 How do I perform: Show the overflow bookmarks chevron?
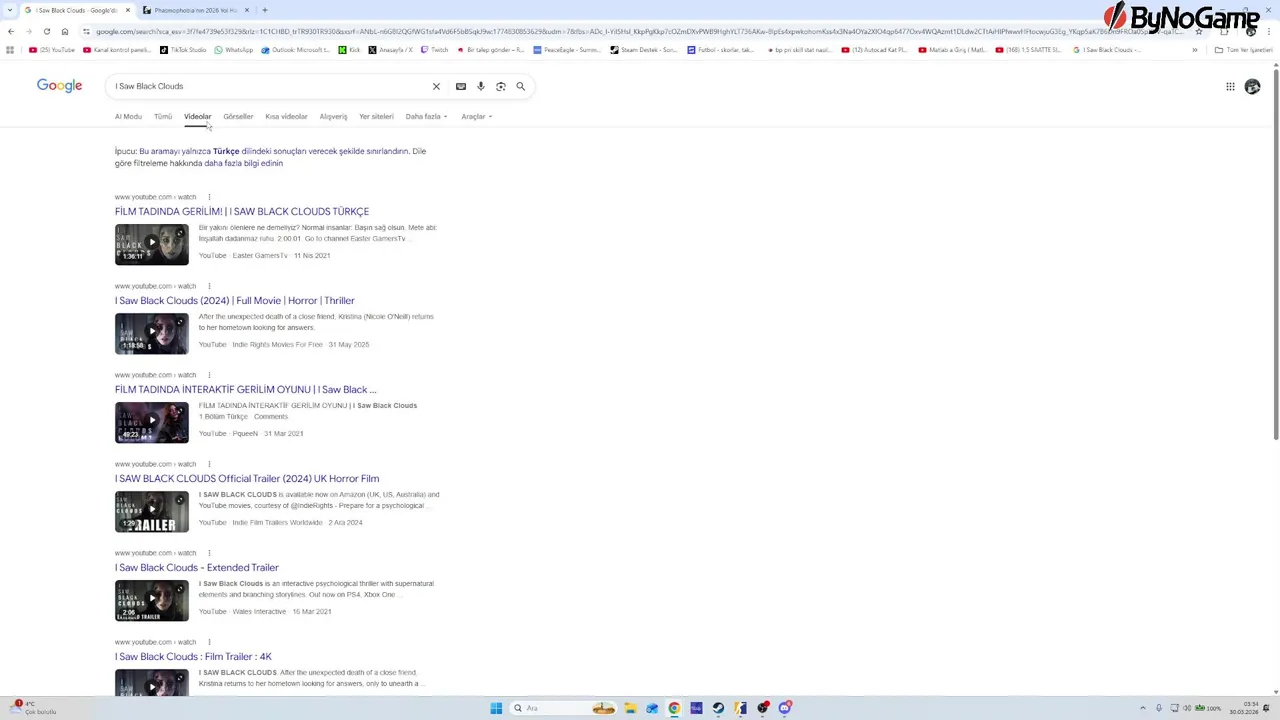point(1194,49)
